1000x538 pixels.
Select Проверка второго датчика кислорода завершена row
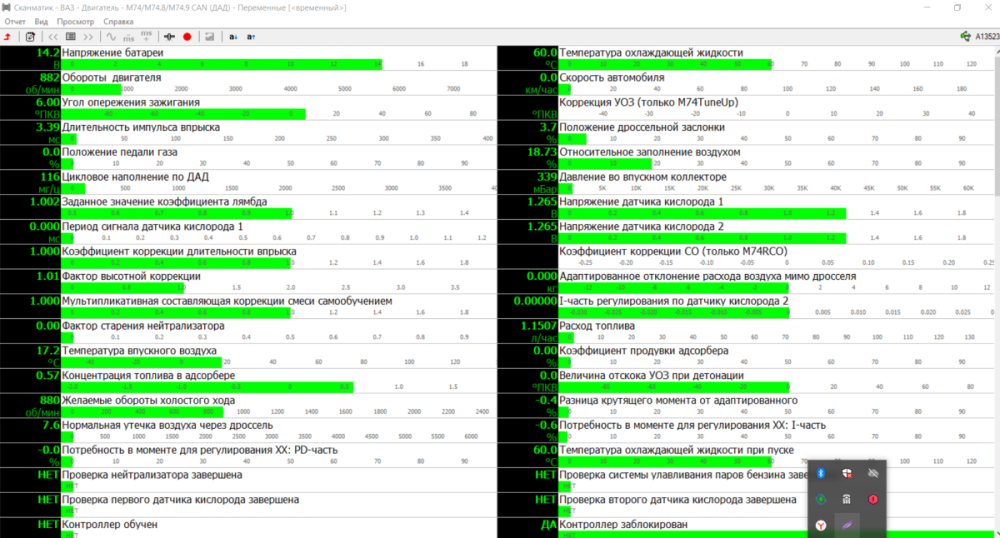[746, 505]
